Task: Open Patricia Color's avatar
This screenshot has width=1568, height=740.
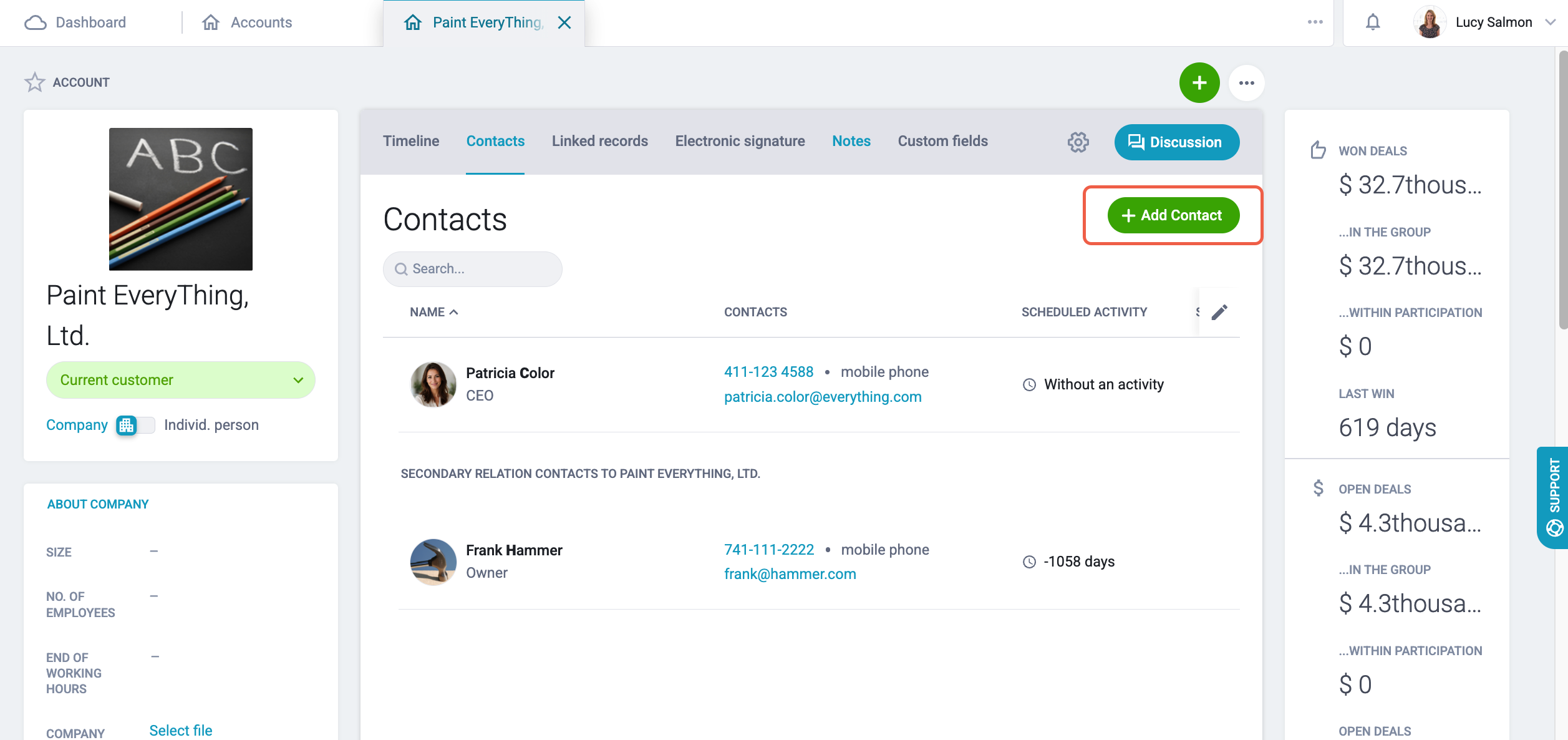Action: pyautogui.click(x=433, y=384)
